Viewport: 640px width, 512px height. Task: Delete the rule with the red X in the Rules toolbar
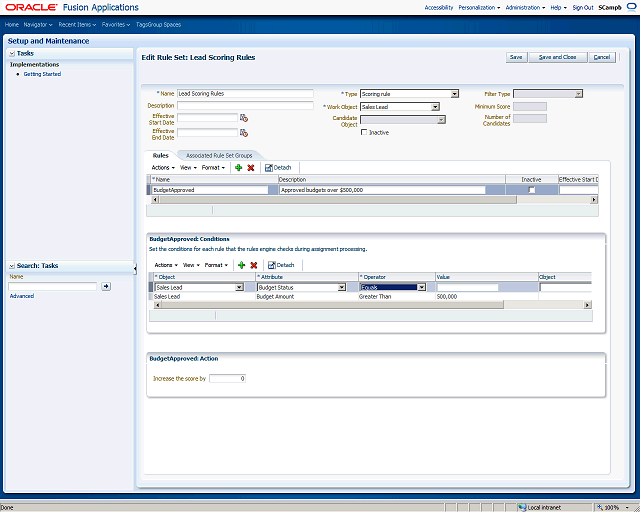[x=251, y=167]
